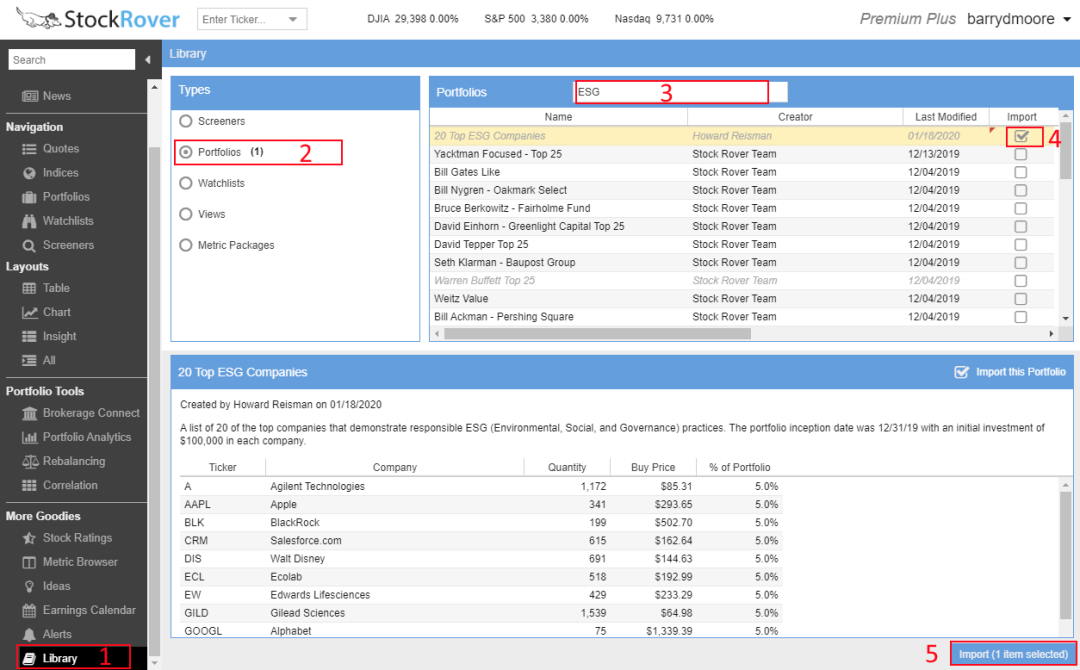
Task: Select the Insight layout icon
Action: [29, 337]
